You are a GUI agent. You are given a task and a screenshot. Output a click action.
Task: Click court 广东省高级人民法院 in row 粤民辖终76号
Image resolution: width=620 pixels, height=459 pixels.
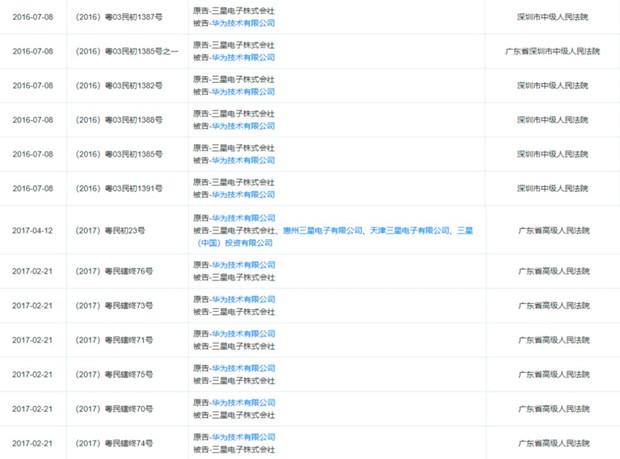(x=554, y=271)
